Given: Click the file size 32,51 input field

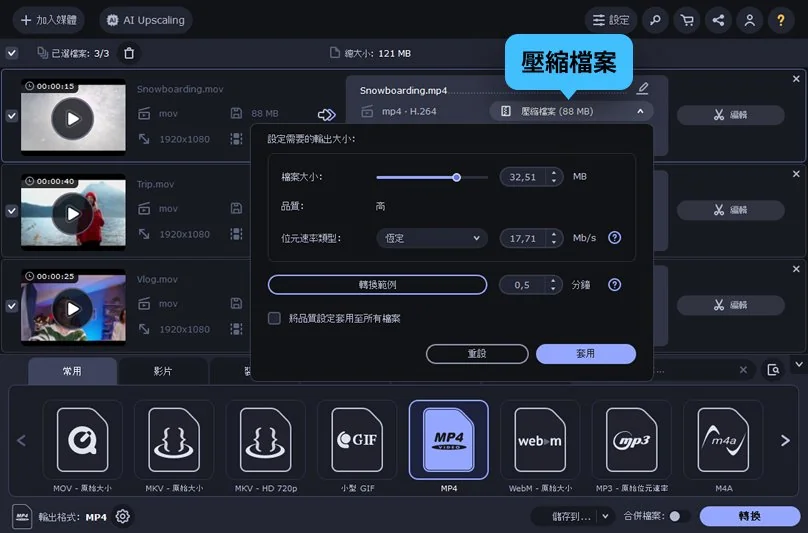Looking at the screenshot, I should pyautogui.click(x=524, y=177).
